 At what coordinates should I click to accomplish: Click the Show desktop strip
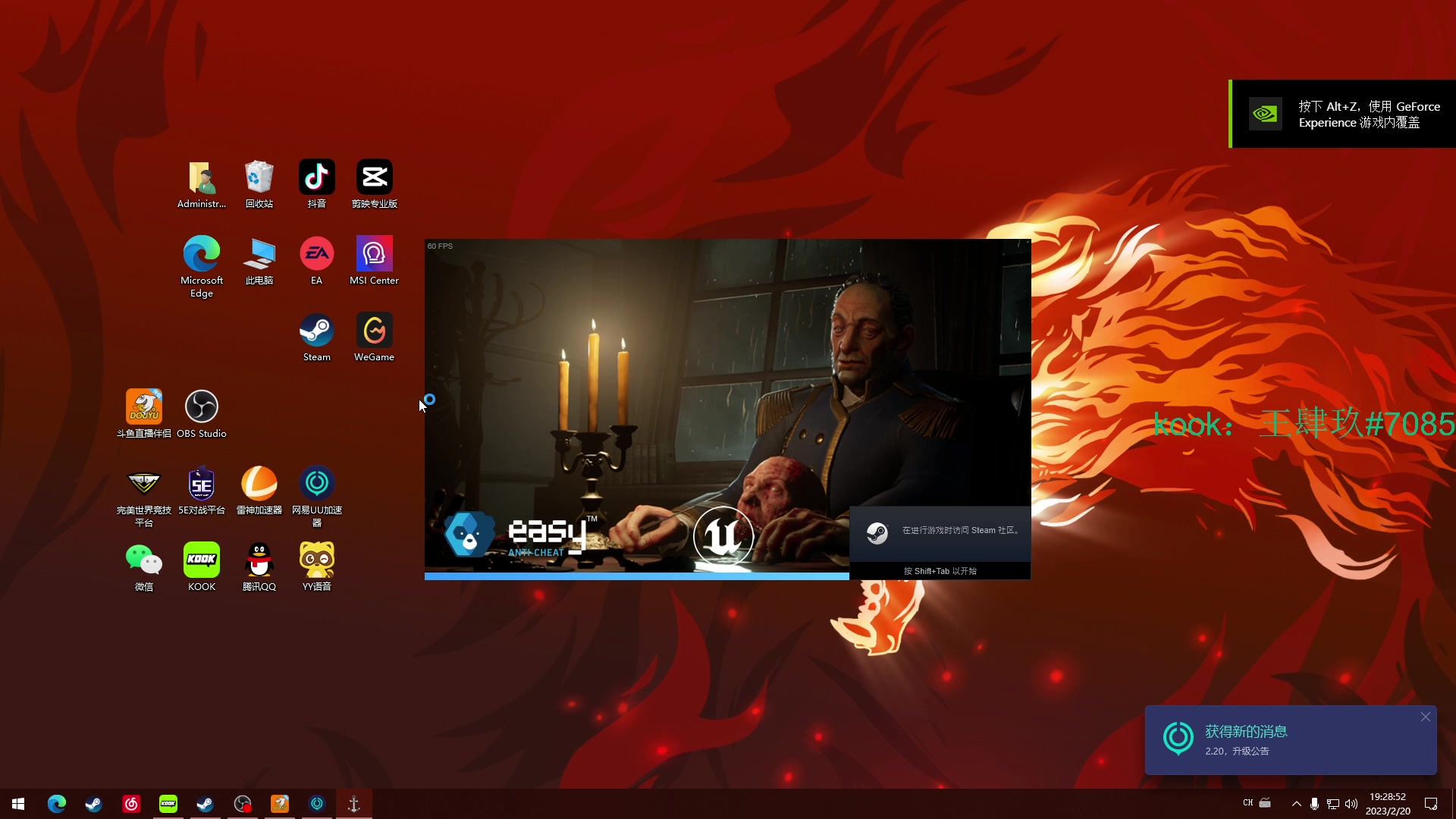[x=1453, y=804]
